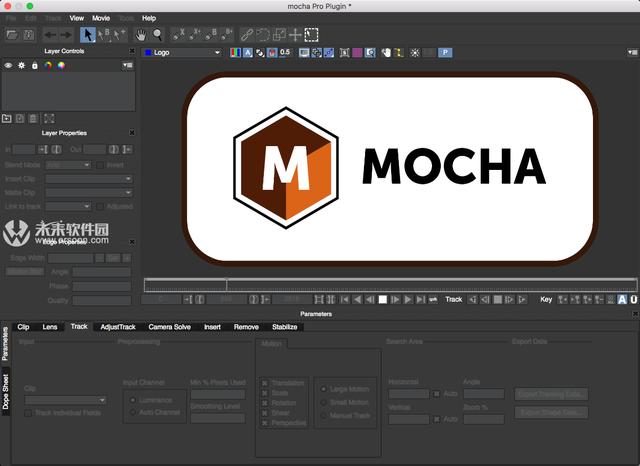Click the Redo right arrow

(x=66, y=35)
